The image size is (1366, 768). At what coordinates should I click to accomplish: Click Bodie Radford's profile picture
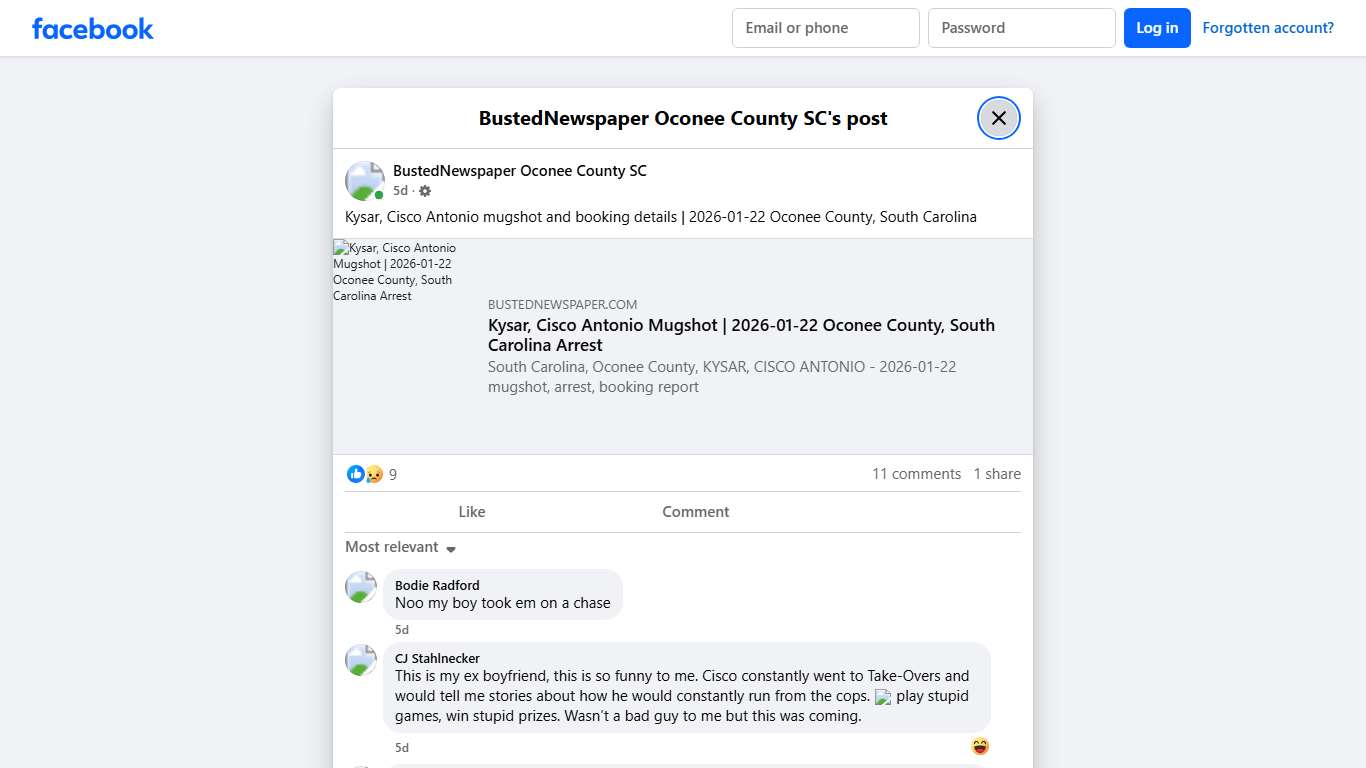[x=360, y=587]
